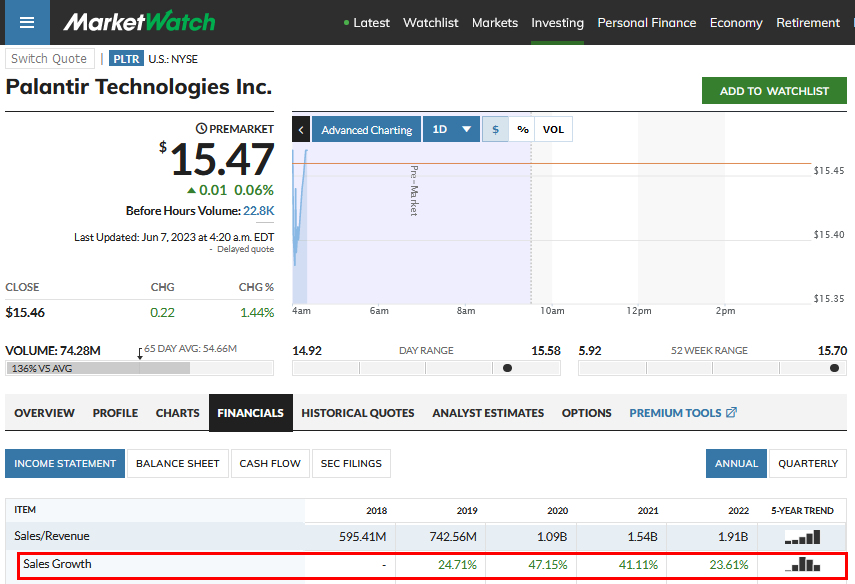Click the 2021 Sales/Revenue value 1.54B
The image size is (855, 584).
click(x=642, y=537)
